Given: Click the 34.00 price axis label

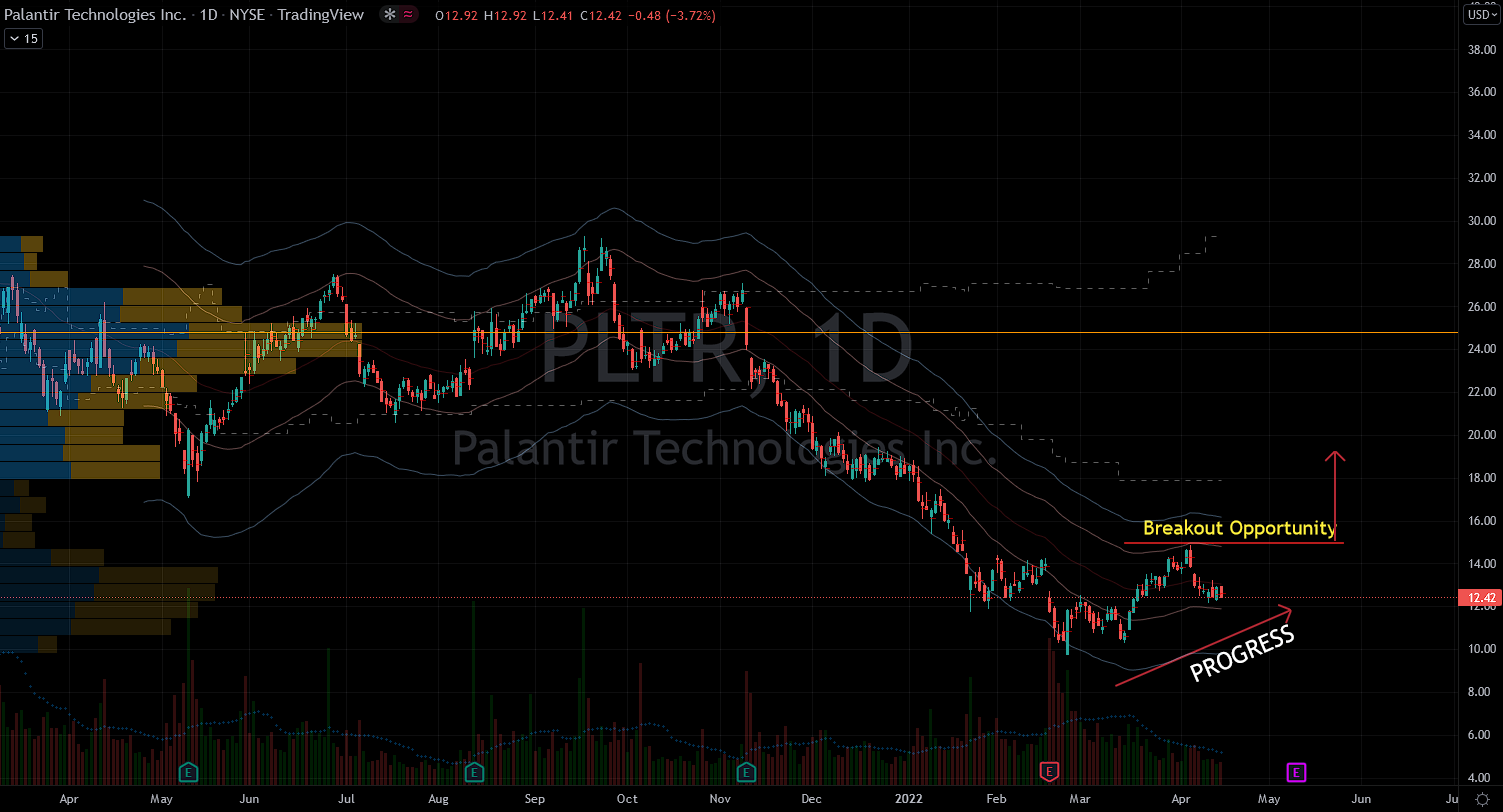Looking at the screenshot, I should [x=1481, y=135].
